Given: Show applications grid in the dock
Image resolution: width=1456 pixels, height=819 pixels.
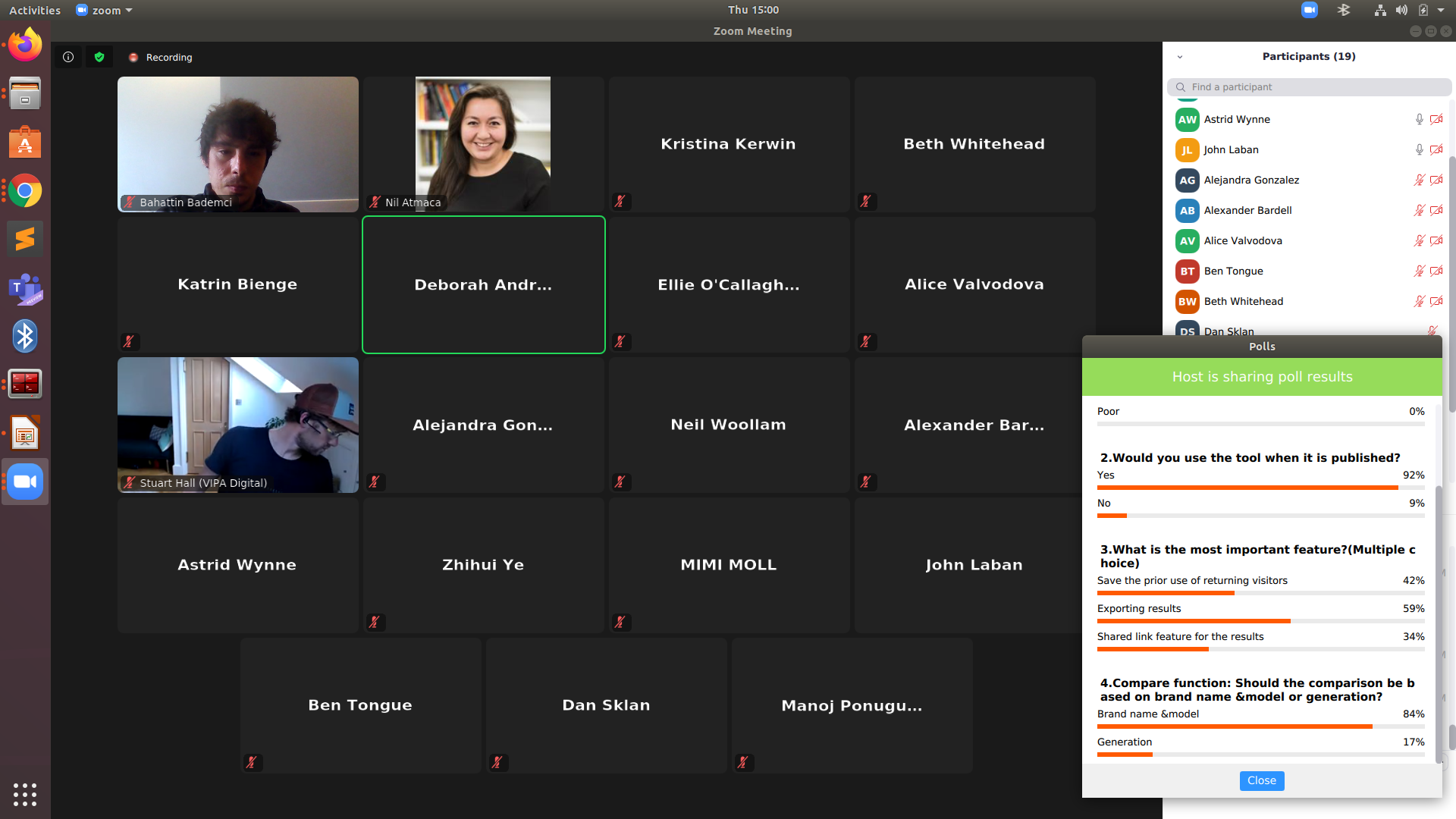Looking at the screenshot, I should pos(25,794).
